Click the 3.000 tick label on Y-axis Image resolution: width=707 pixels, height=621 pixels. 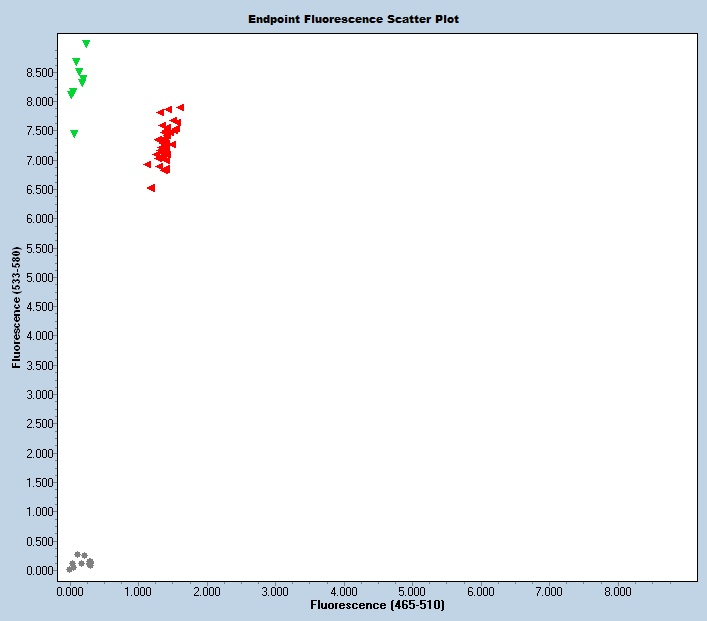40,395
